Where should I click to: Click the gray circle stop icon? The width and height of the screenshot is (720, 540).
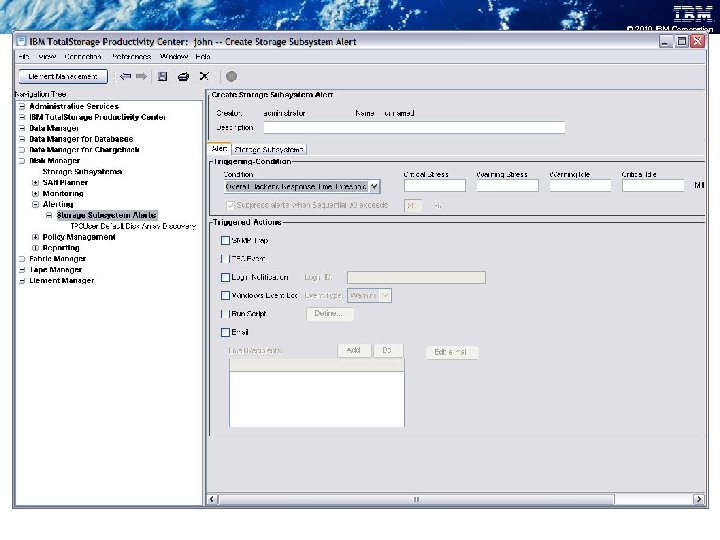231,76
